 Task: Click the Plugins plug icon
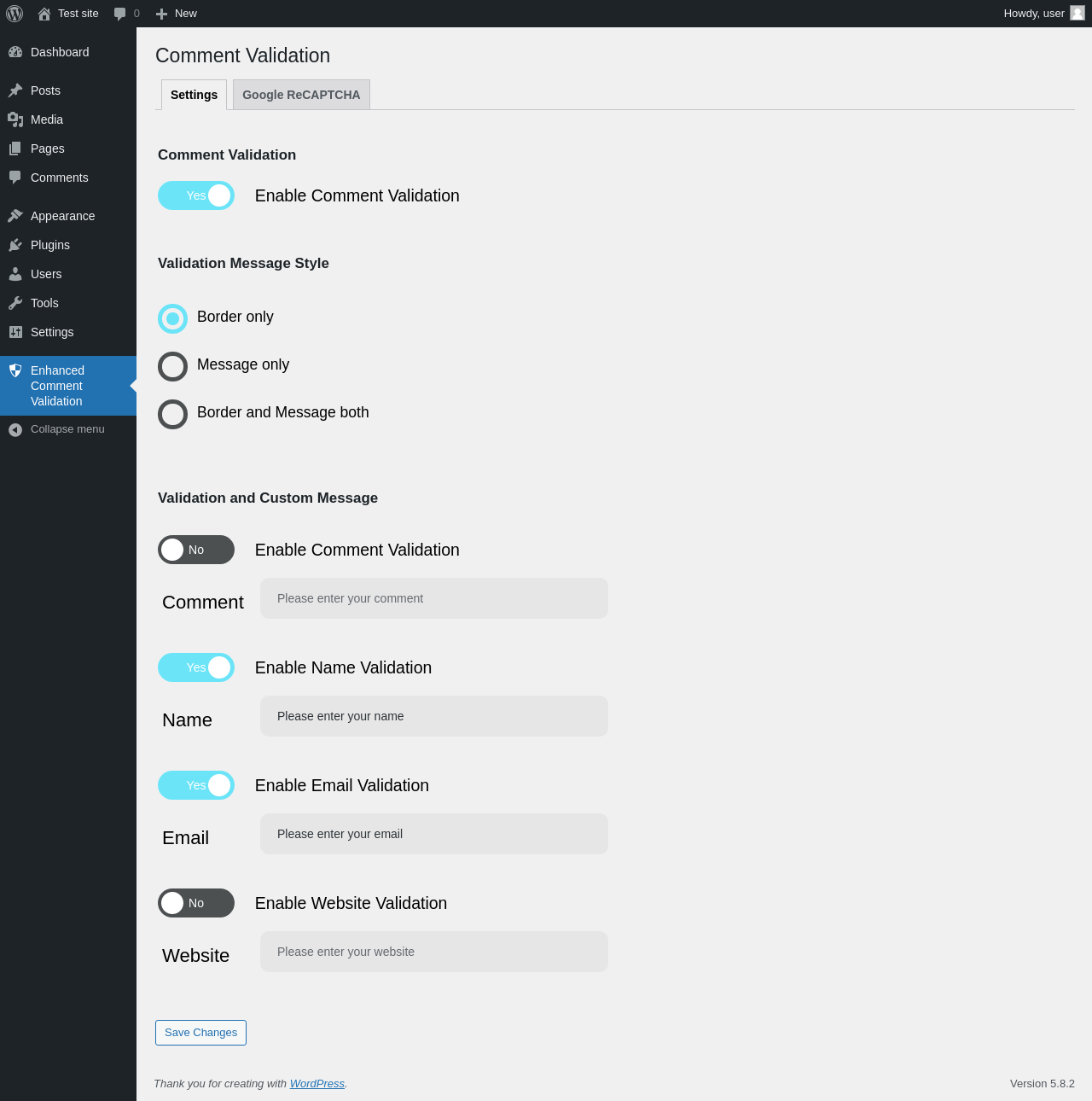[15, 245]
